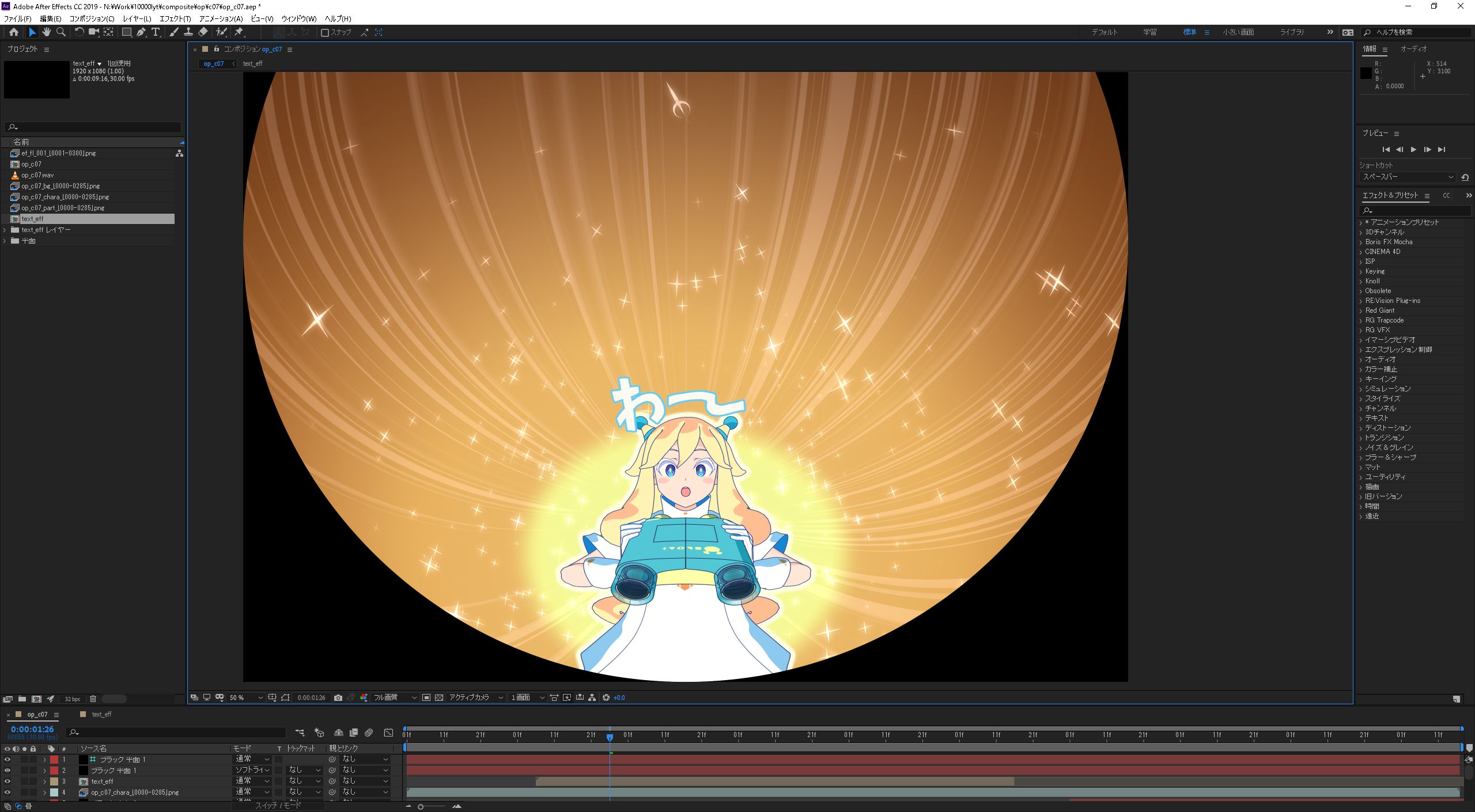Open the フル画質 resolution dropdown
Screen dimensions: 1475x812
click(x=395, y=697)
